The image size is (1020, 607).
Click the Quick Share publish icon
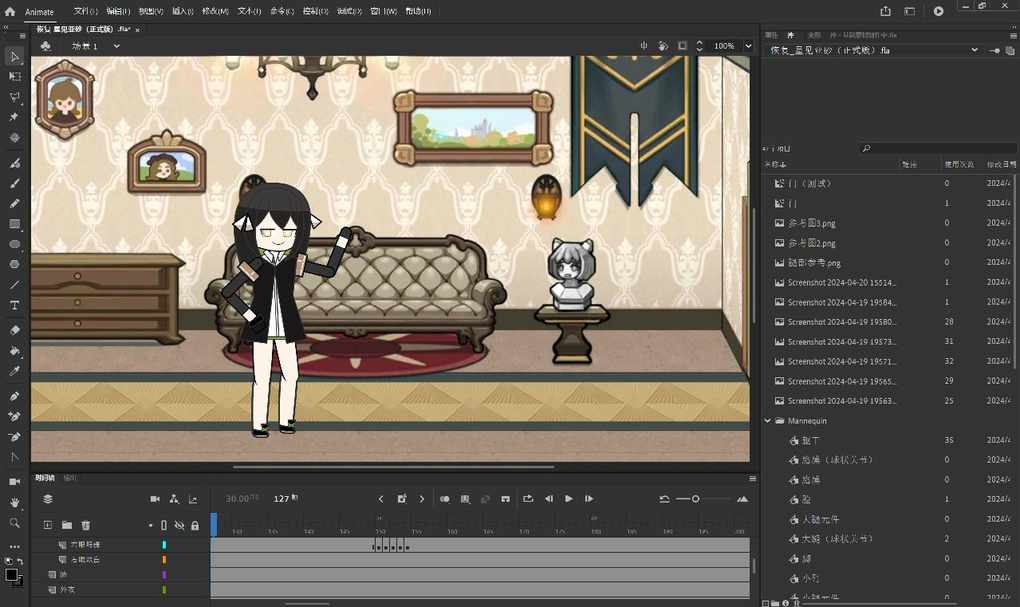point(885,11)
